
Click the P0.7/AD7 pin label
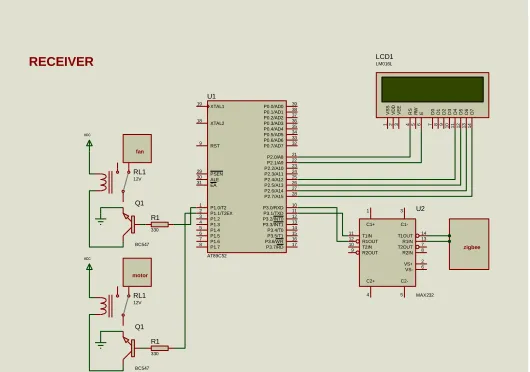click(x=273, y=146)
